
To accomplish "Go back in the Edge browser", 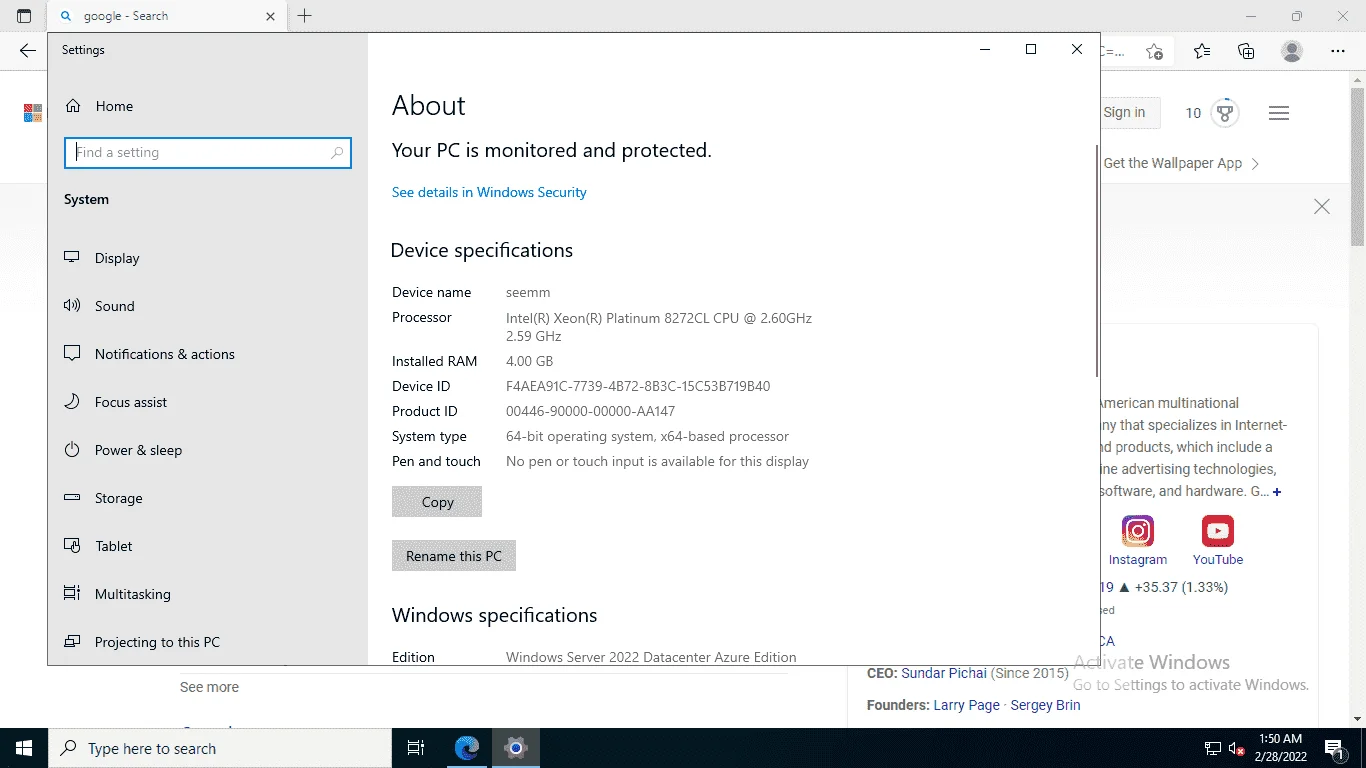I will (28, 51).
